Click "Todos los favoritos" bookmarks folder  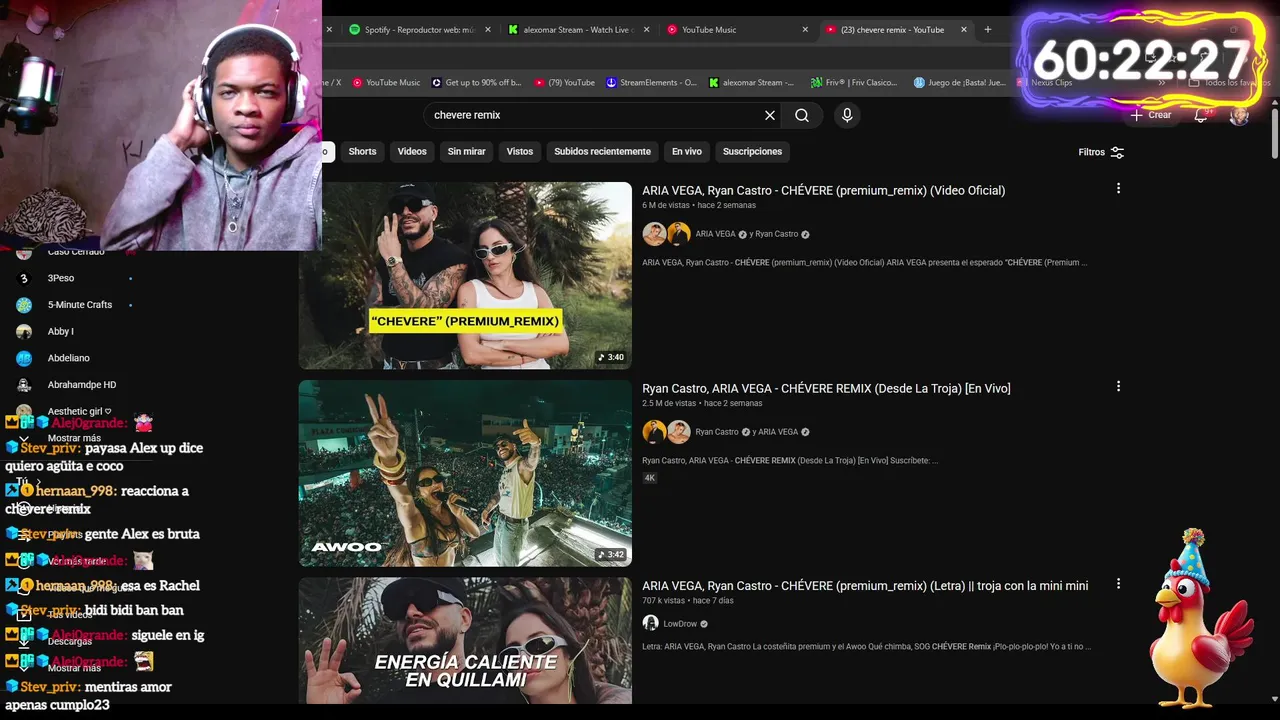[1230, 83]
